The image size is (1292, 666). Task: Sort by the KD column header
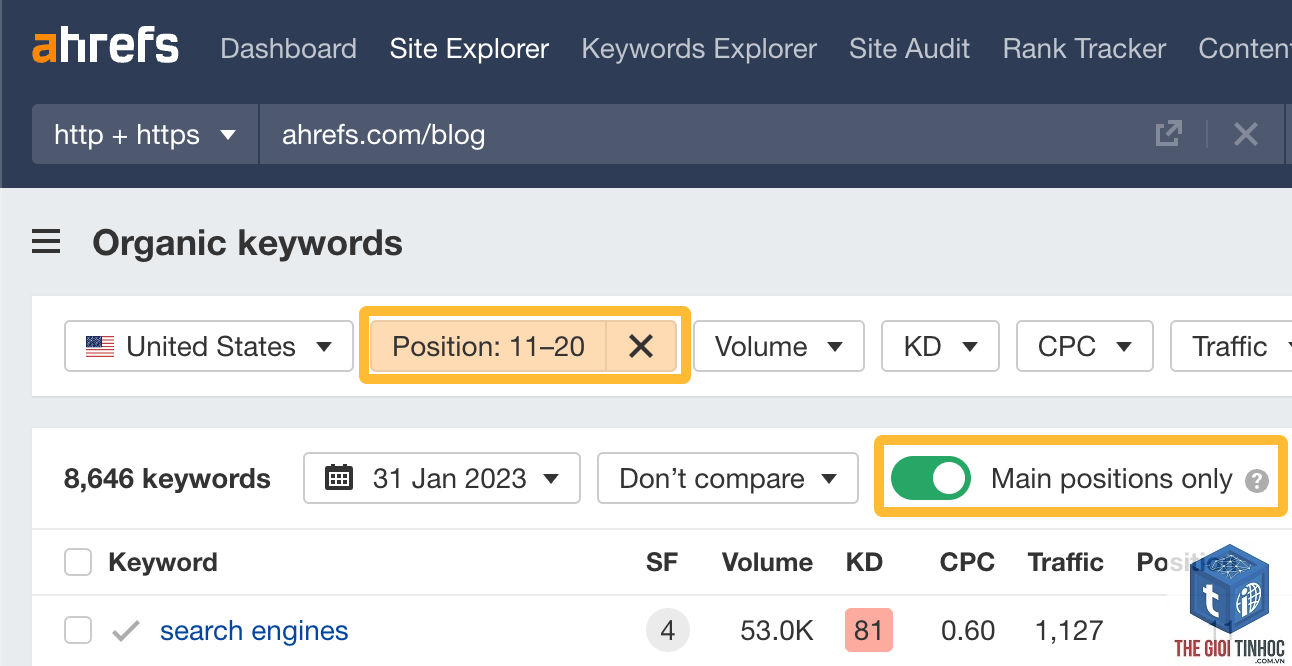tap(864, 562)
